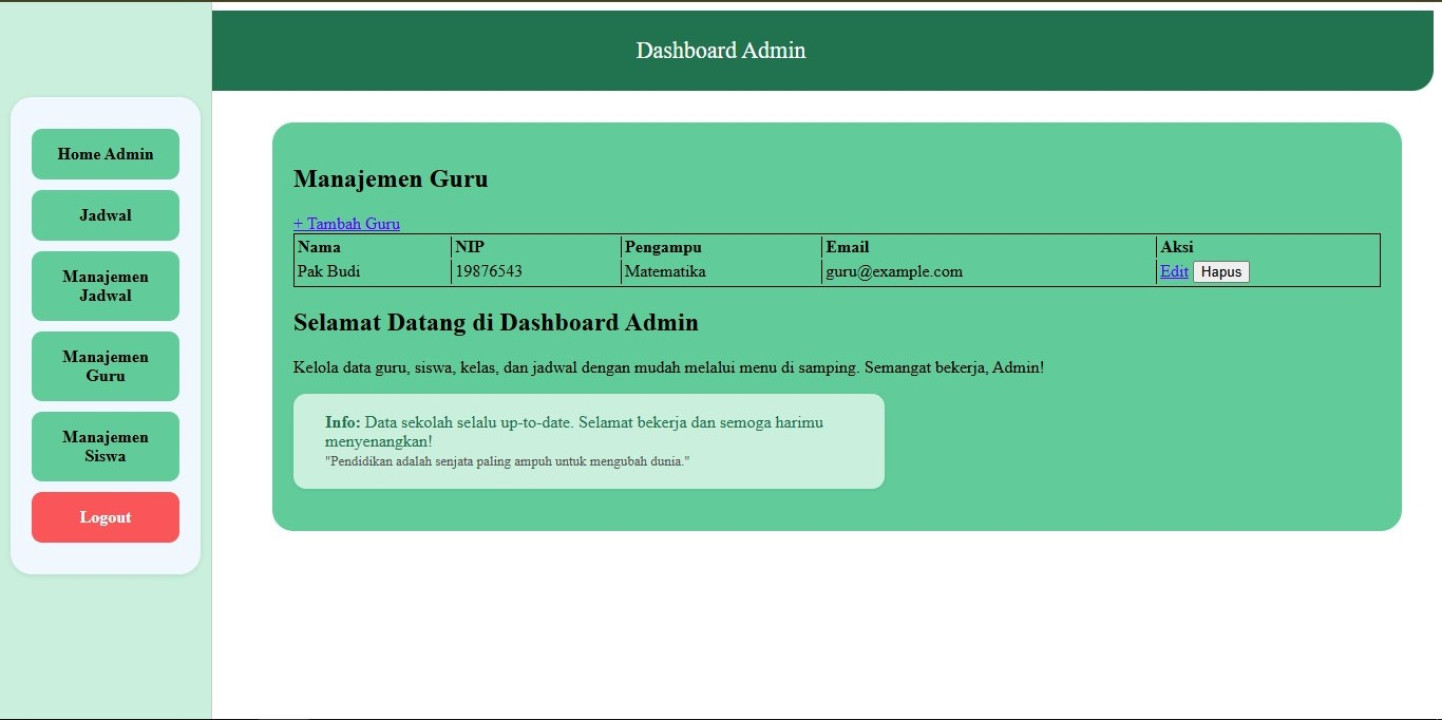Click the Nama column header
Screen dimensions: 1442x720
tap(319, 247)
